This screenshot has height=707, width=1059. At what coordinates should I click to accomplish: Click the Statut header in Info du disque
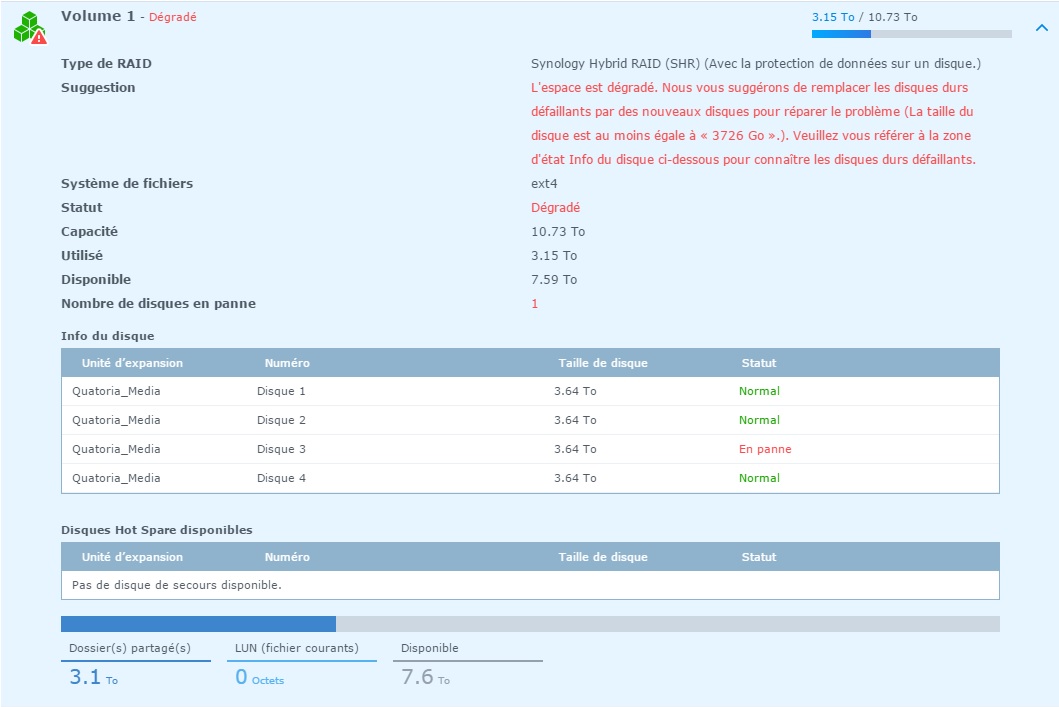(x=758, y=363)
